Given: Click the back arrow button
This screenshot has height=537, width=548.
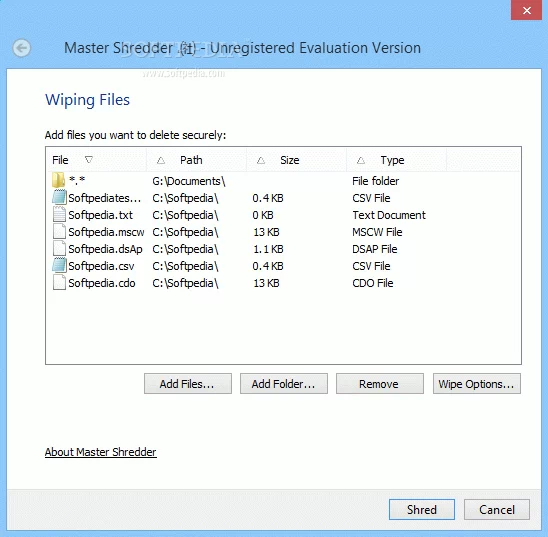Looking at the screenshot, I should (21, 48).
